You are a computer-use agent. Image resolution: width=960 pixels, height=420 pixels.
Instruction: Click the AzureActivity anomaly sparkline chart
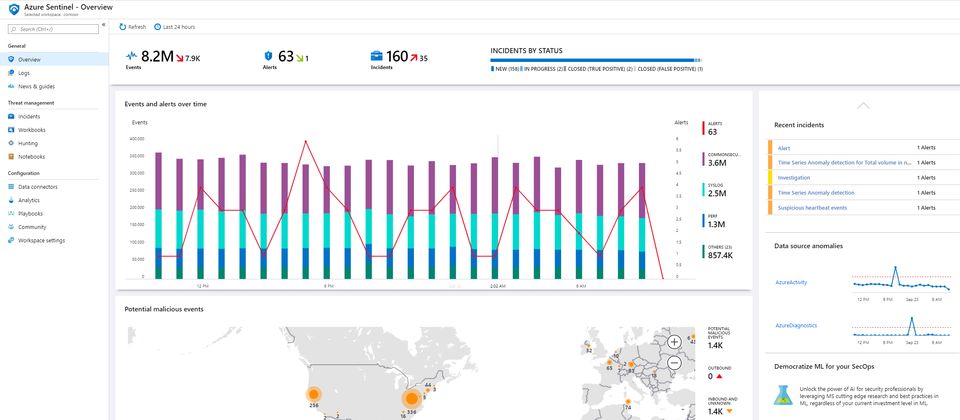(x=901, y=279)
